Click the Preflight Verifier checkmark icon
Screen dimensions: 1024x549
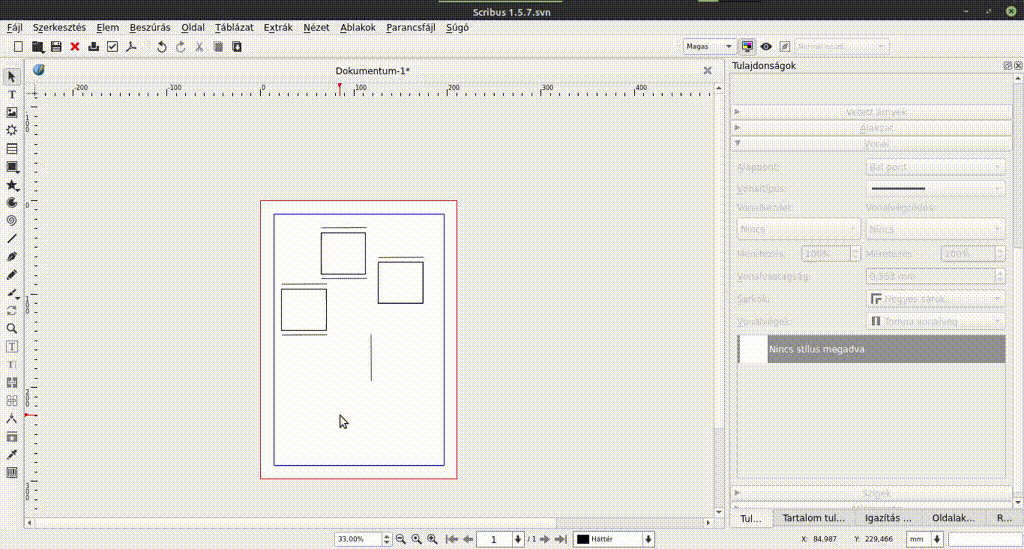coord(112,47)
